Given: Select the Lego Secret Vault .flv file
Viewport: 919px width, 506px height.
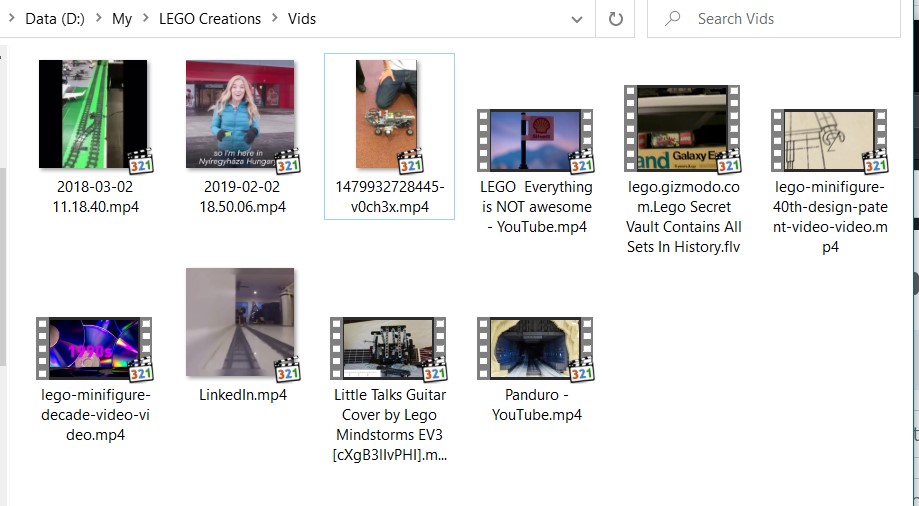Looking at the screenshot, I should (683, 129).
